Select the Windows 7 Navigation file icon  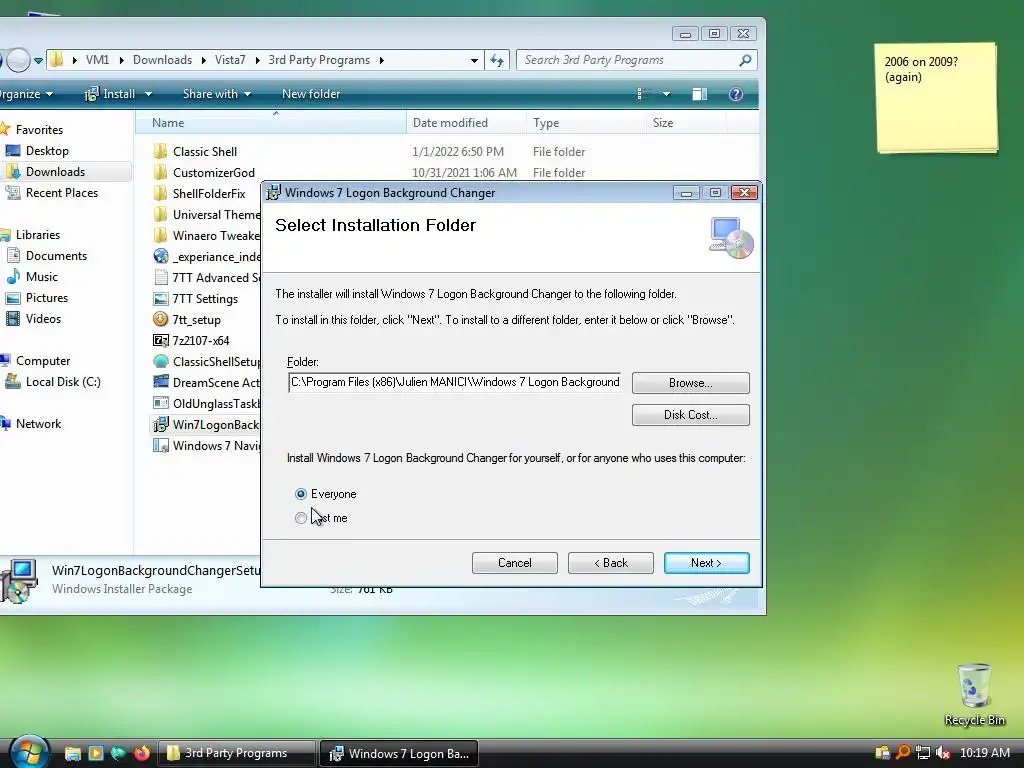tap(161, 445)
